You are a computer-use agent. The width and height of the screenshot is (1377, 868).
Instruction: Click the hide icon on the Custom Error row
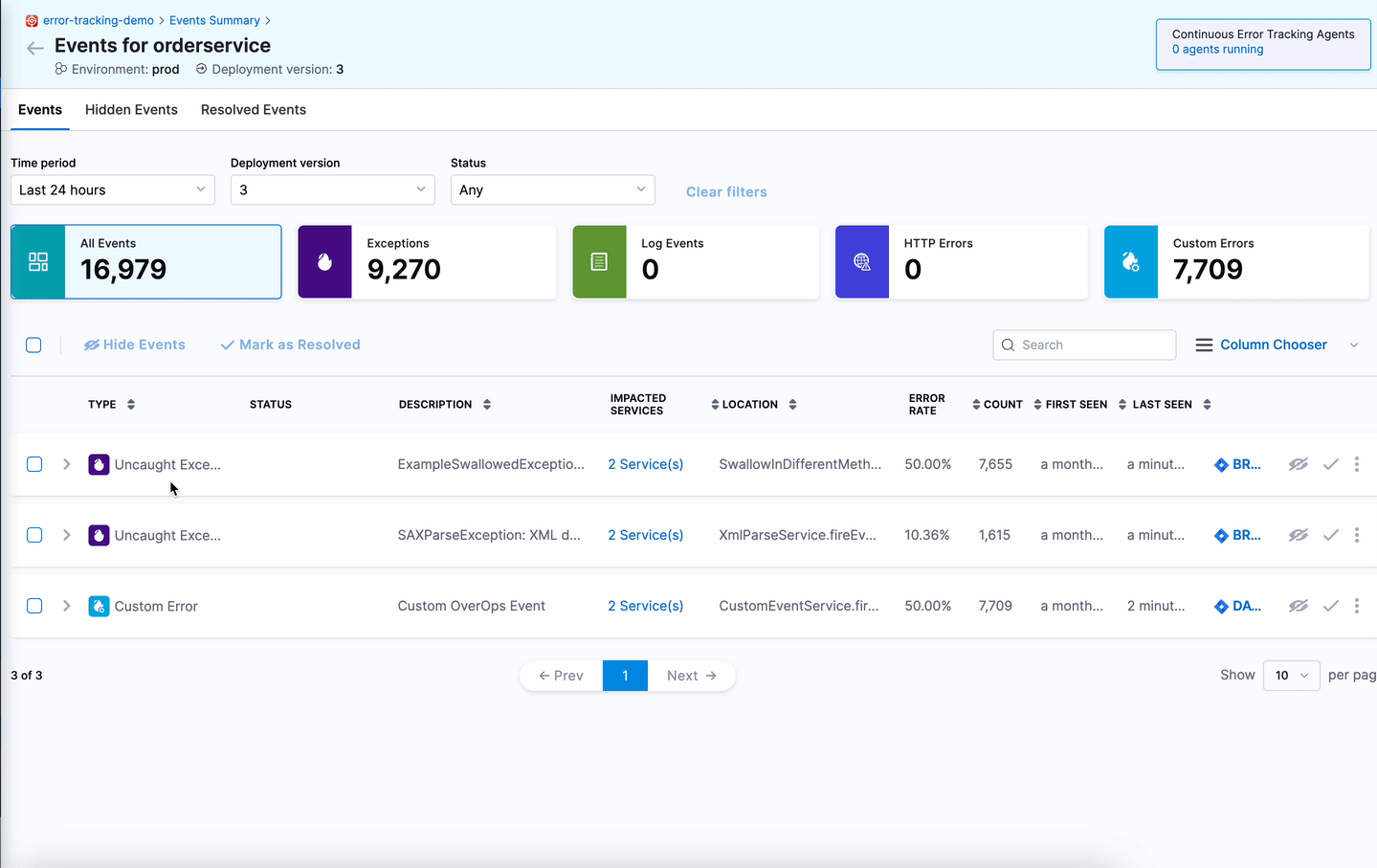(1298, 606)
